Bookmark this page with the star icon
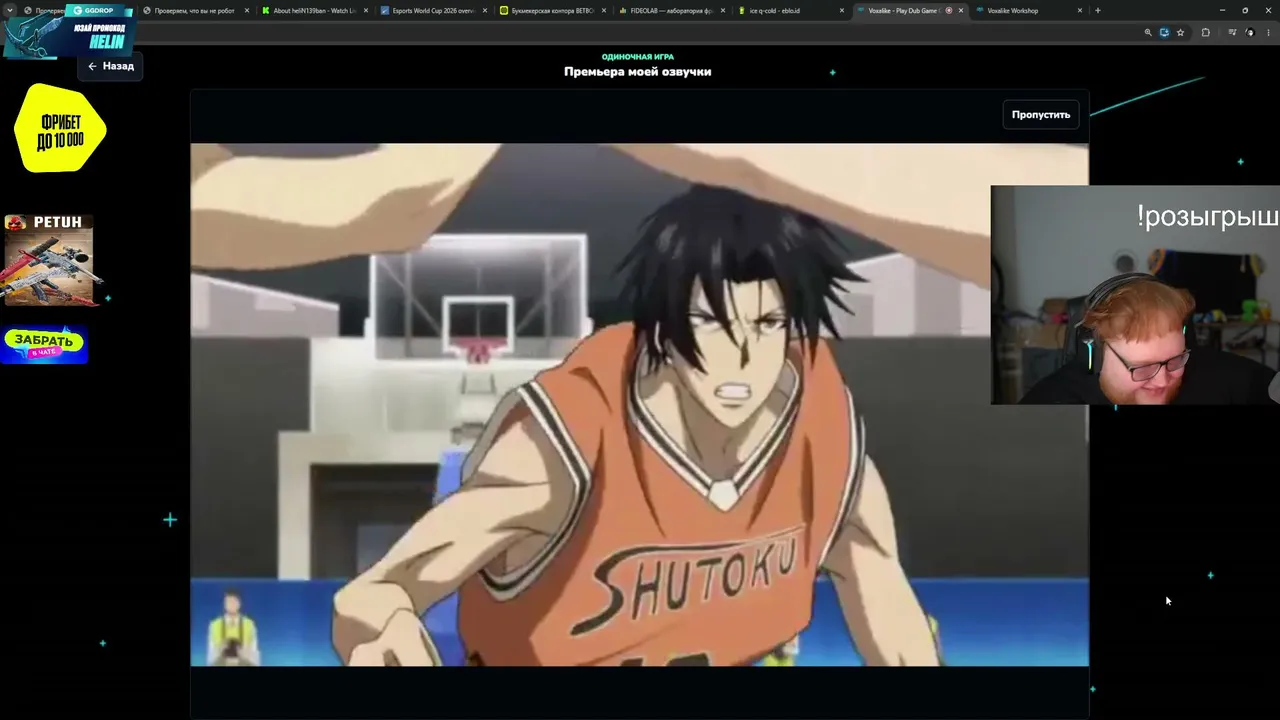 [1180, 32]
